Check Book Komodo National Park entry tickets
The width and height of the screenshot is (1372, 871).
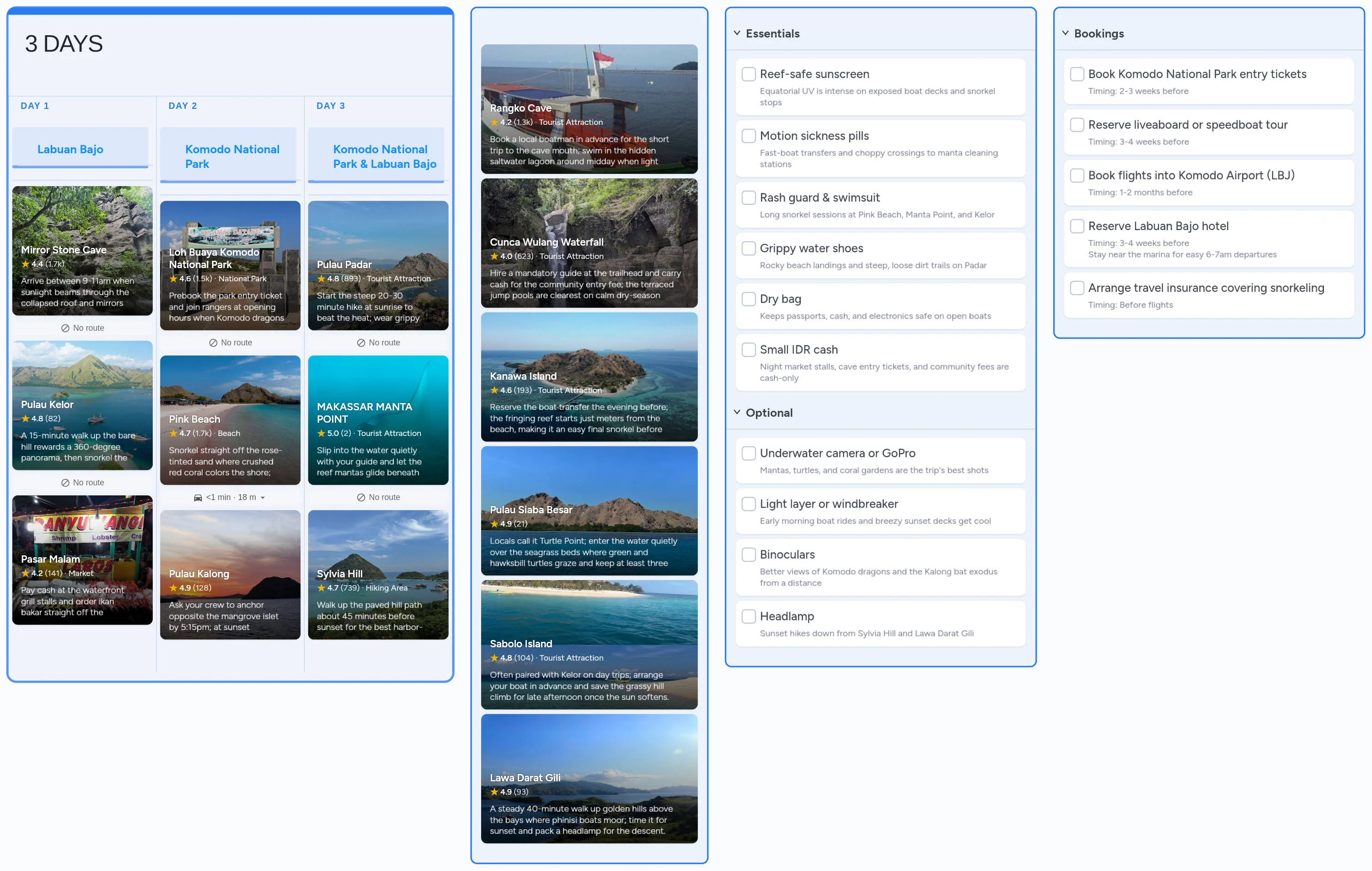(1077, 74)
